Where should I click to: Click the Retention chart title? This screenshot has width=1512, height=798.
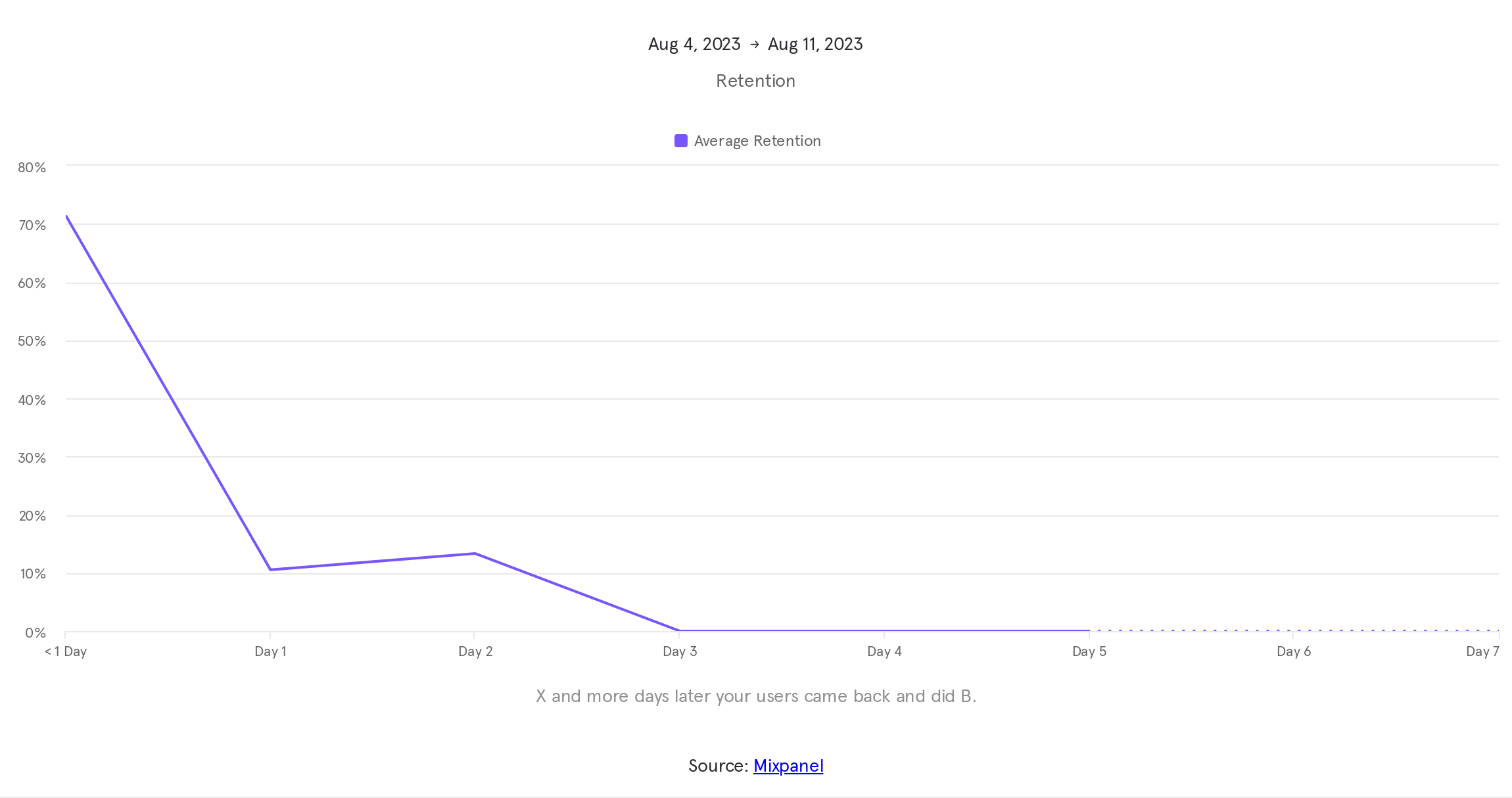point(755,81)
